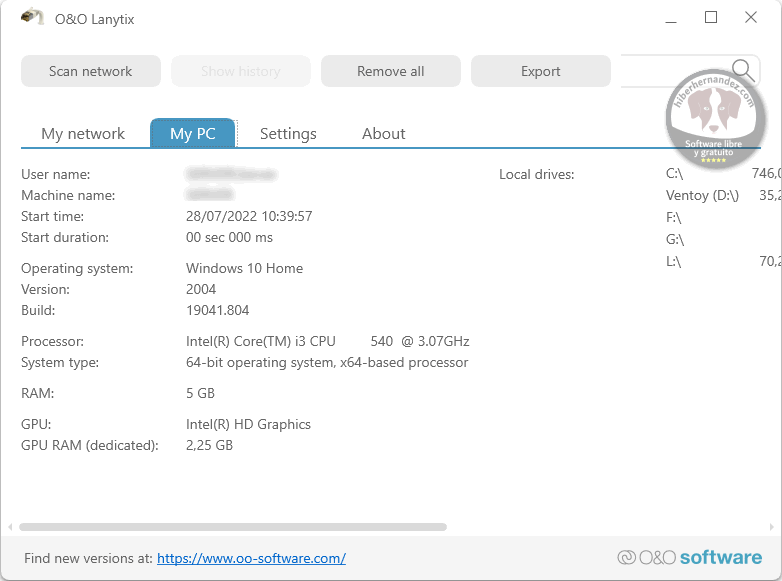Click the disabled Show history button
The image size is (782, 581).
tap(241, 71)
